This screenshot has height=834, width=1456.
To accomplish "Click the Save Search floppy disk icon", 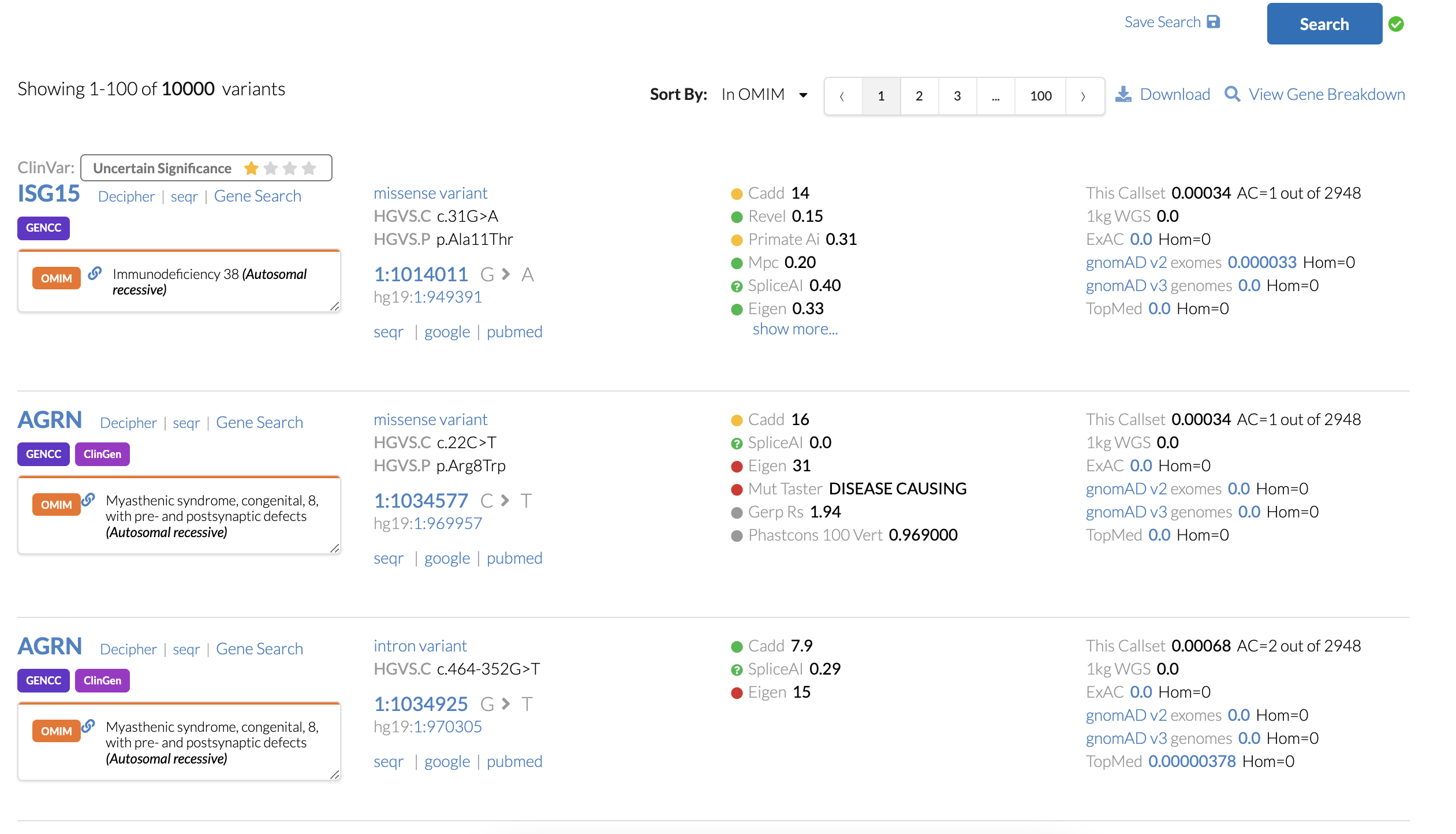I will point(1215,21).
